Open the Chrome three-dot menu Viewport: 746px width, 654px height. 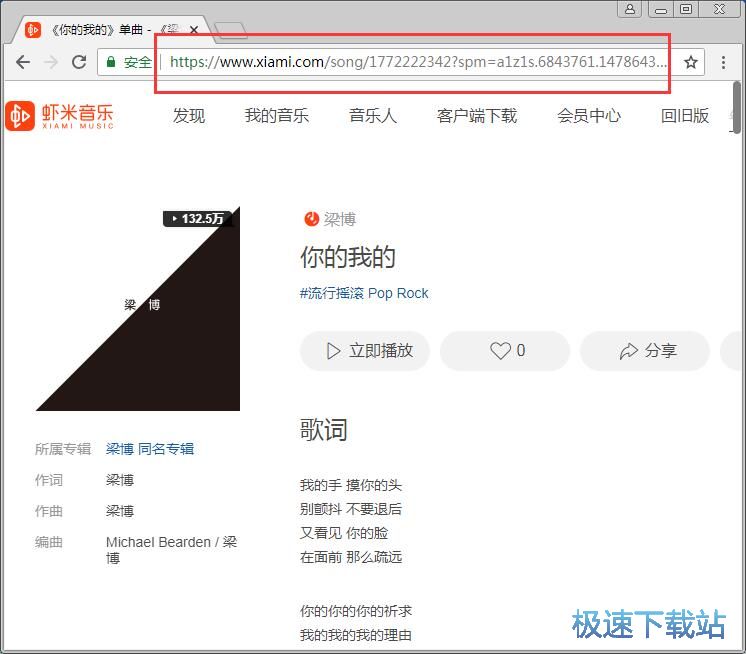click(x=724, y=62)
